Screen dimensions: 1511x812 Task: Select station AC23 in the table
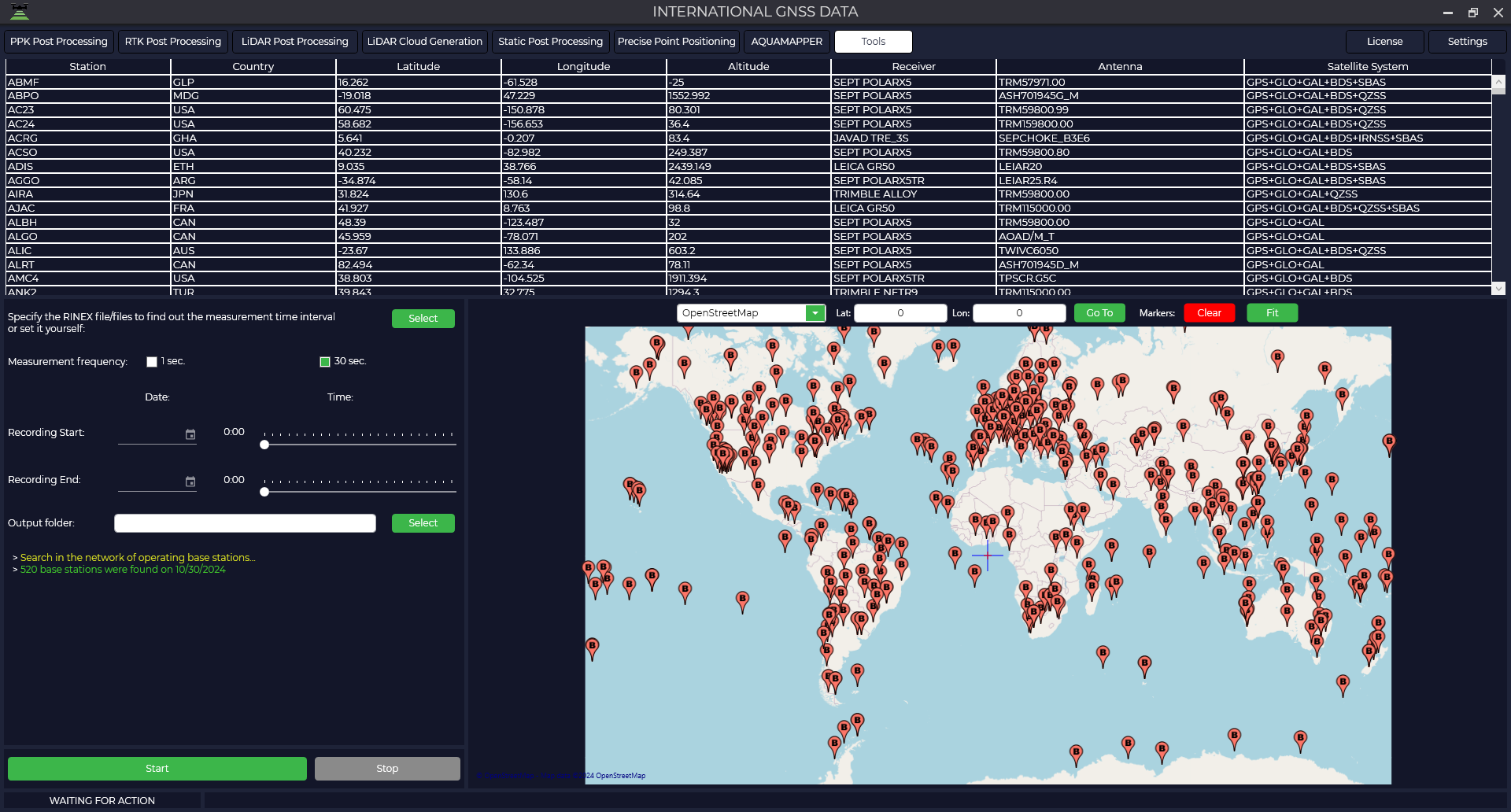88,110
